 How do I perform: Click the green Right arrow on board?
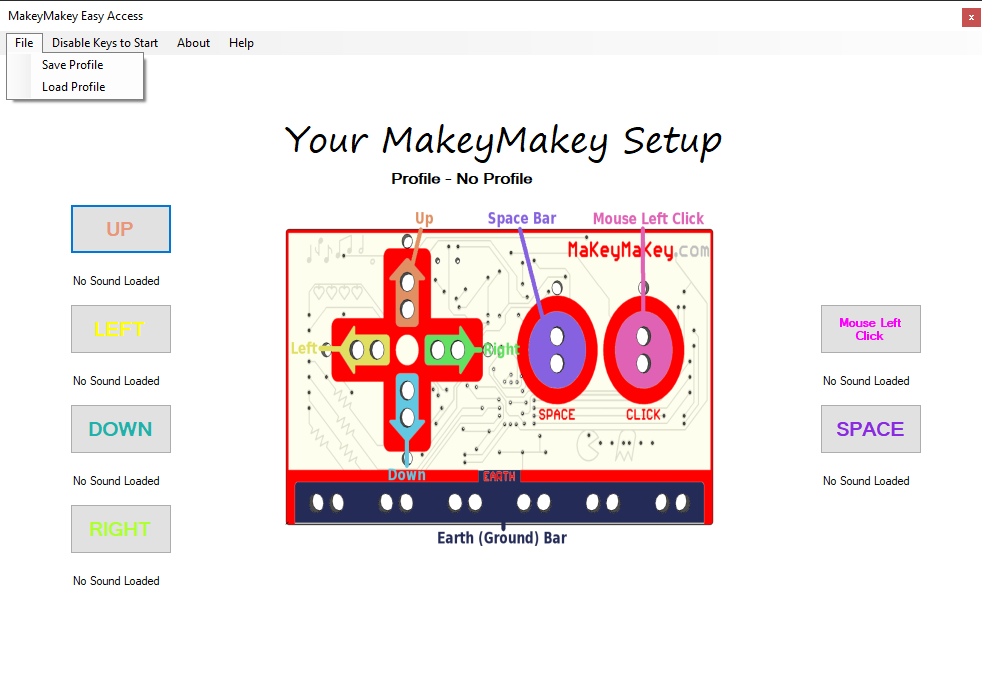click(451, 350)
